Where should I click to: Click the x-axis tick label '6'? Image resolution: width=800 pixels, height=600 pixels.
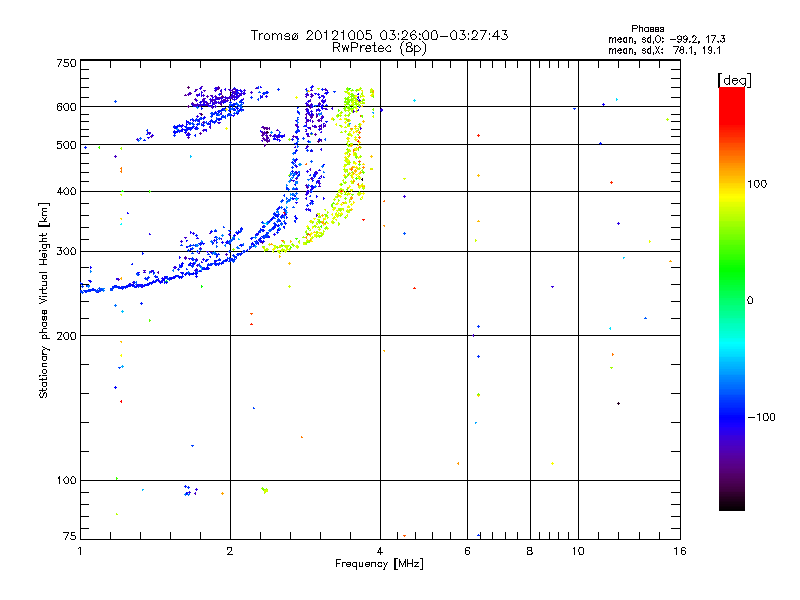[467, 551]
